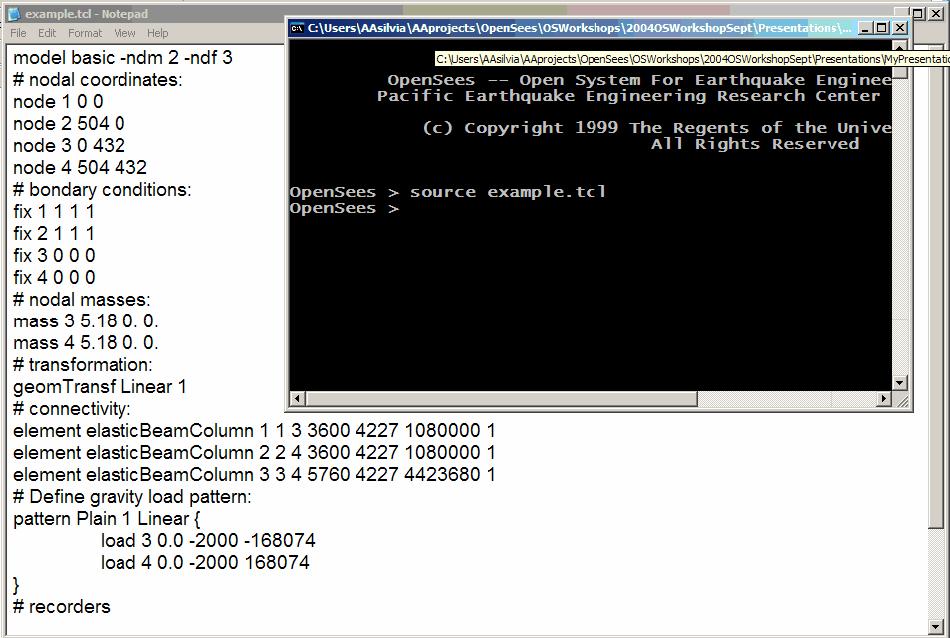Maximize the Notepad window
The image size is (950, 638).
[918, 13]
